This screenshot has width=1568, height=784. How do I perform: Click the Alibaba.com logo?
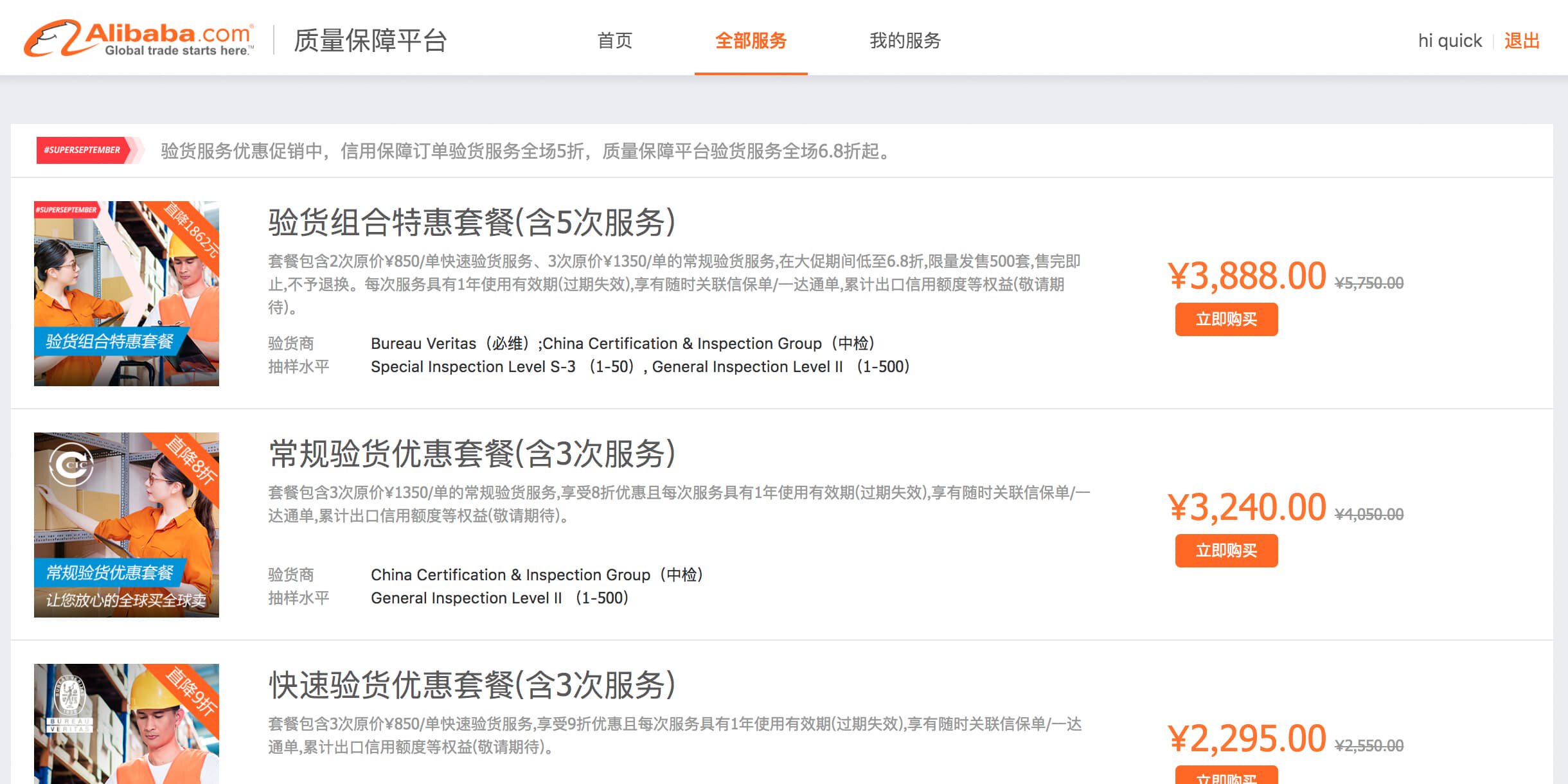(138, 39)
